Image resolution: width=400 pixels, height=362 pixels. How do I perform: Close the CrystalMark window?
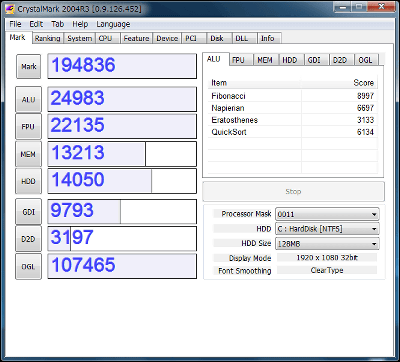tap(381, 7)
